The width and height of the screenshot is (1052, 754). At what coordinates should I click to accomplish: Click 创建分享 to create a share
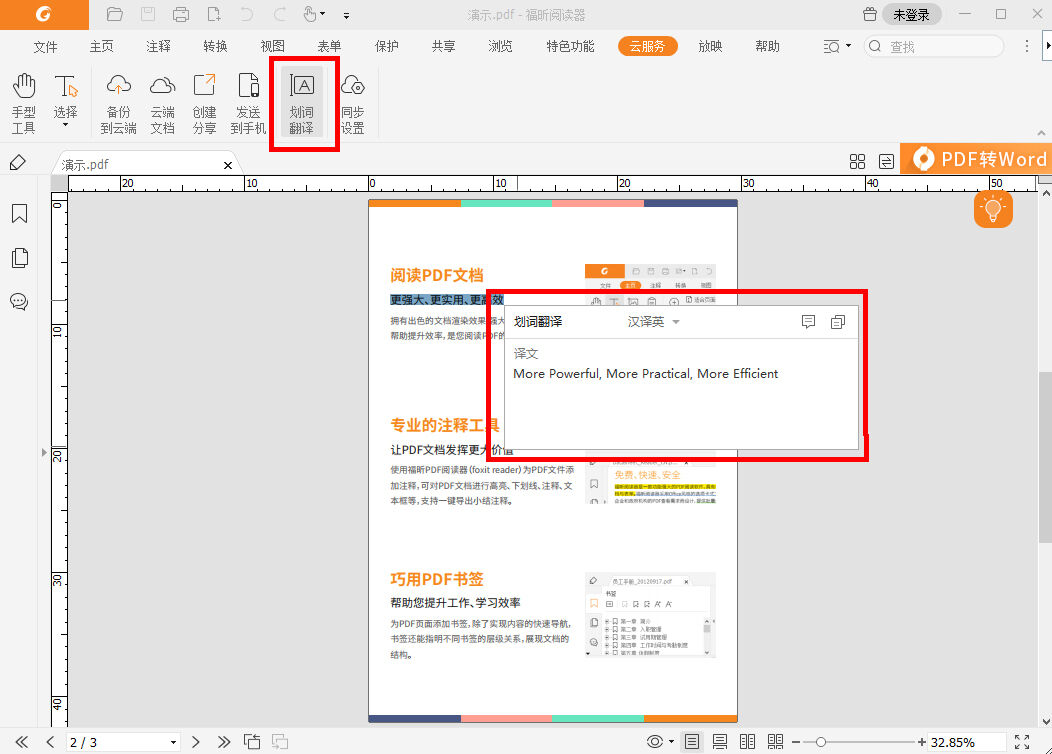tap(204, 100)
